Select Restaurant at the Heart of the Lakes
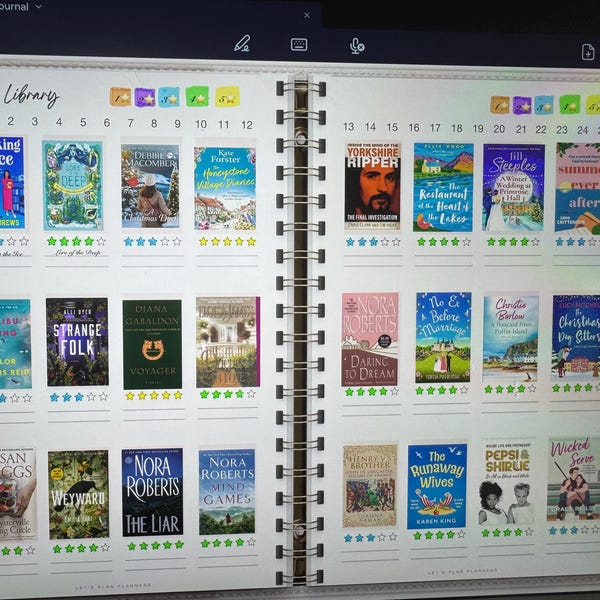The height and width of the screenshot is (600, 600). click(x=443, y=188)
